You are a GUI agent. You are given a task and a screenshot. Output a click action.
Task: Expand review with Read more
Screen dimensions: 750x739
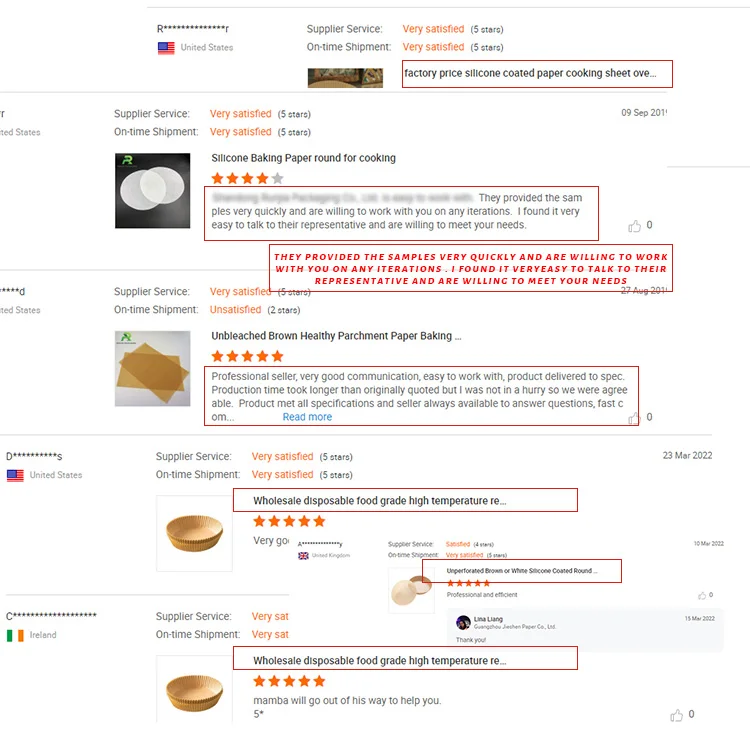point(307,417)
